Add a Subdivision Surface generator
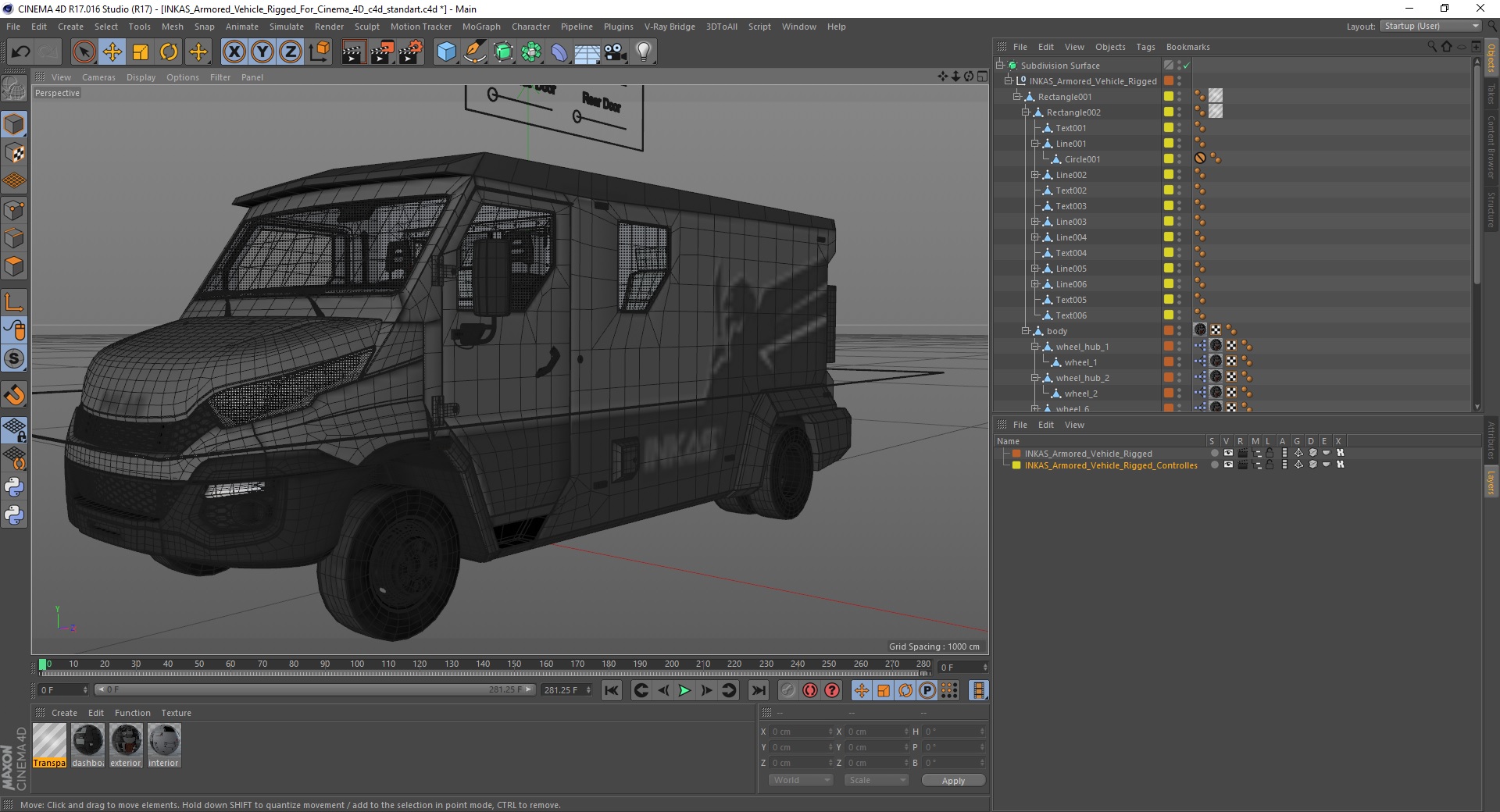 pyautogui.click(x=503, y=52)
